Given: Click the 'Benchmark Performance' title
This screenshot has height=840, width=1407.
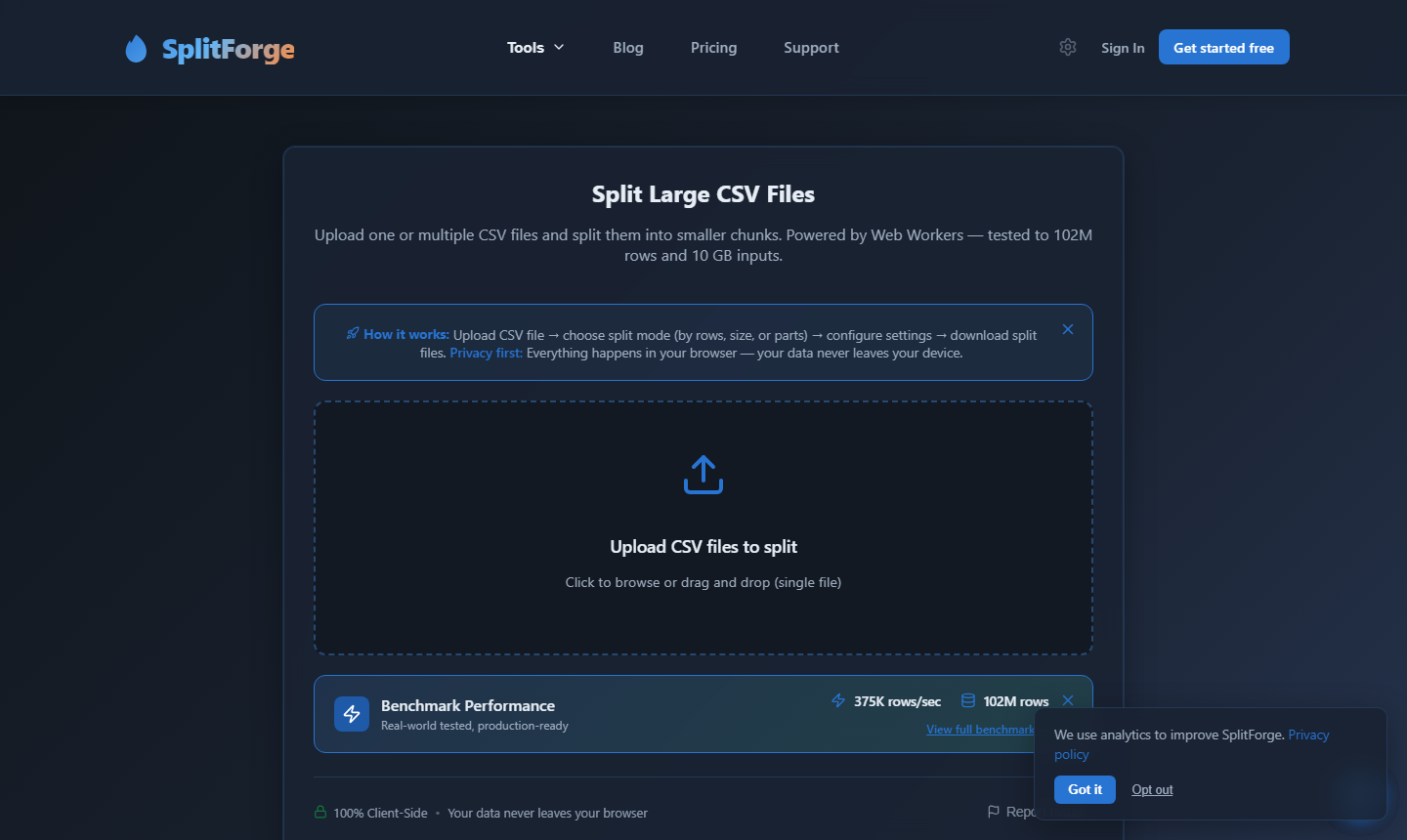Looking at the screenshot, I should 468,705.
